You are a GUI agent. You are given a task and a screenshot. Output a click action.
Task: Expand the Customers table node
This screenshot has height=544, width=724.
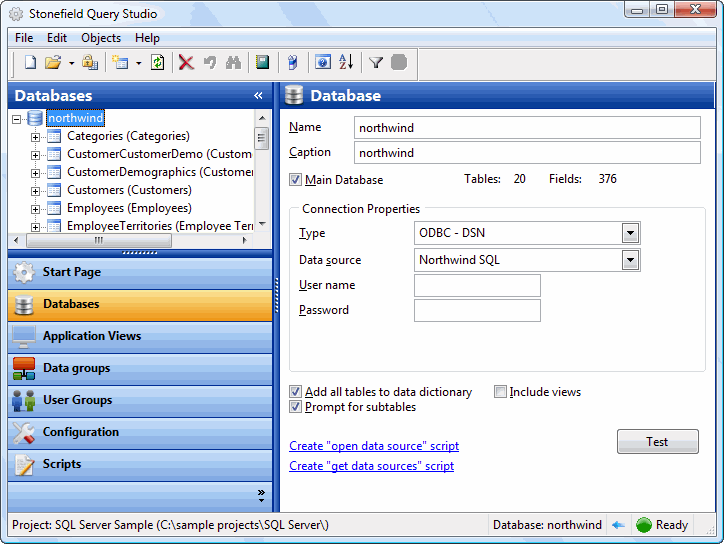pos(36,190)
